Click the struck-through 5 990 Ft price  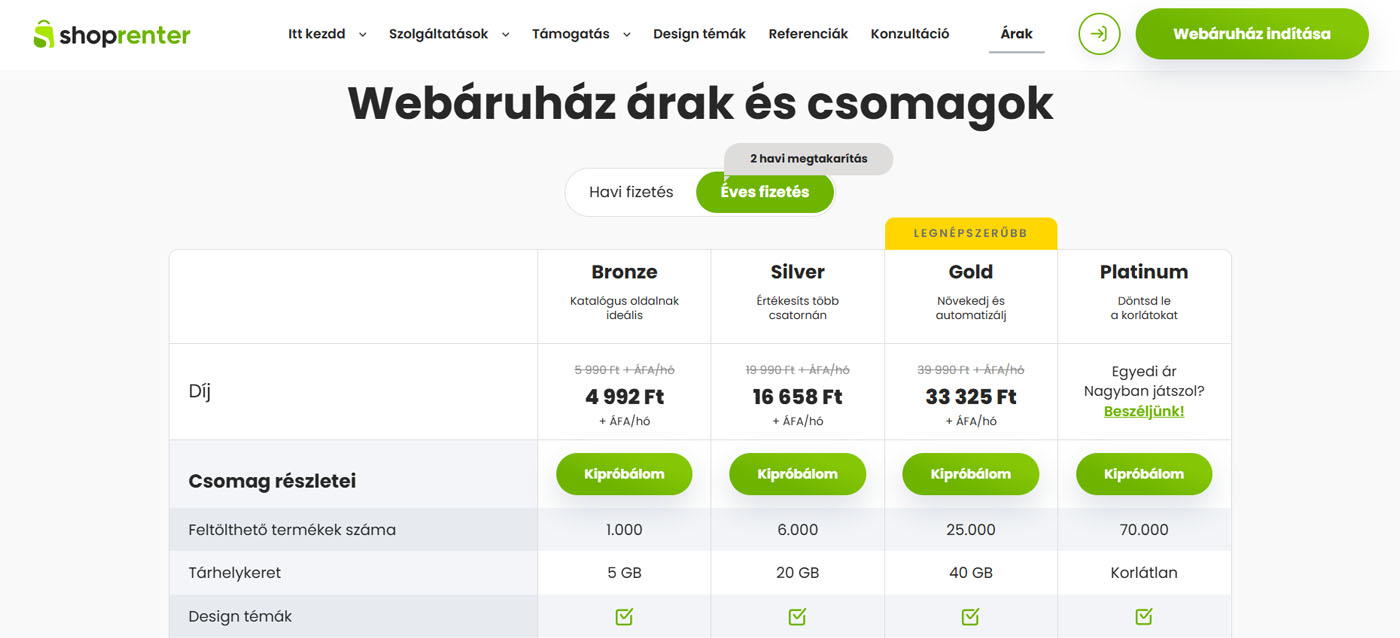[624, 370]
